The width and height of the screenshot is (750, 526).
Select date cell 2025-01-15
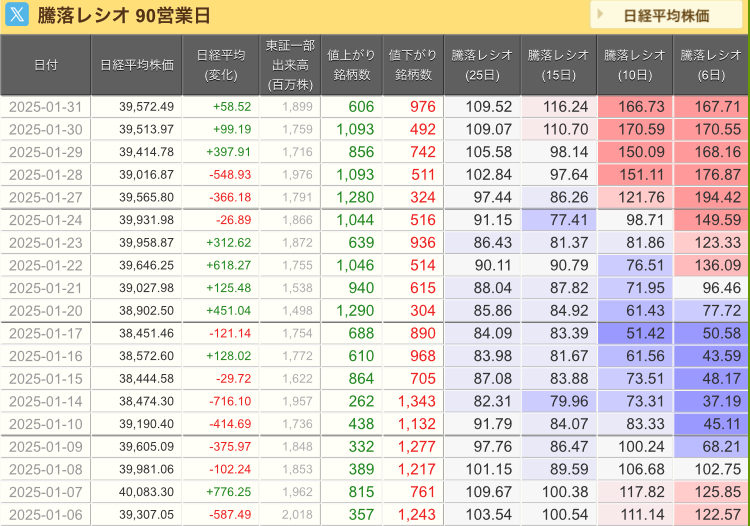(x=45, y=379)
